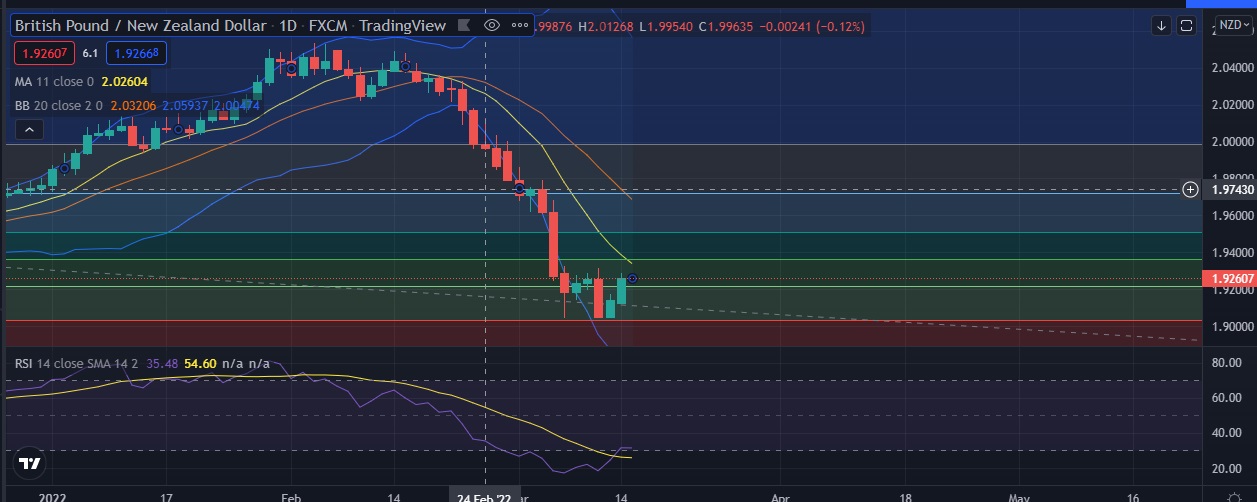Screen dimensions: 1257x502
Task: Open the TradingView logo link
Action: pos(29,464)
